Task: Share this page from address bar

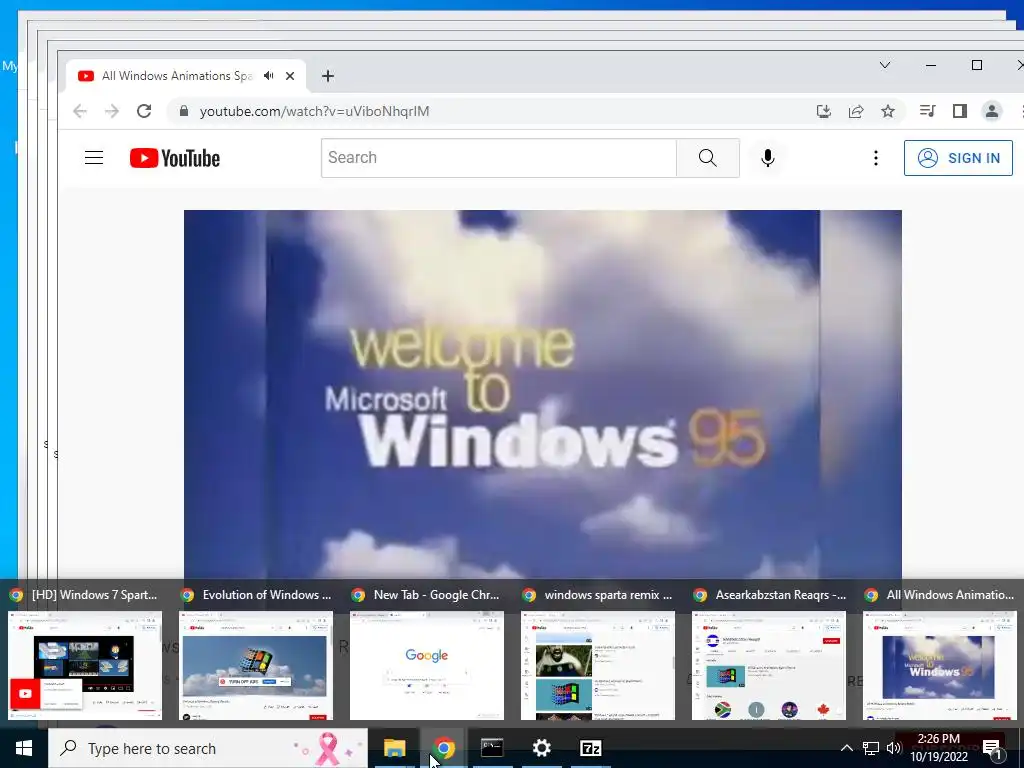Action: click(x=856, y=111)
